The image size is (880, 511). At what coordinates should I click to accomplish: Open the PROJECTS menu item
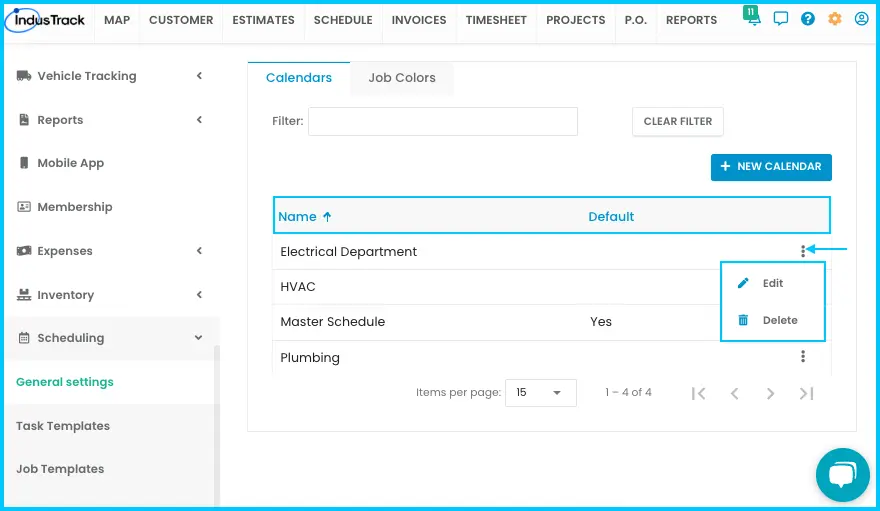(x=575, y=20)
